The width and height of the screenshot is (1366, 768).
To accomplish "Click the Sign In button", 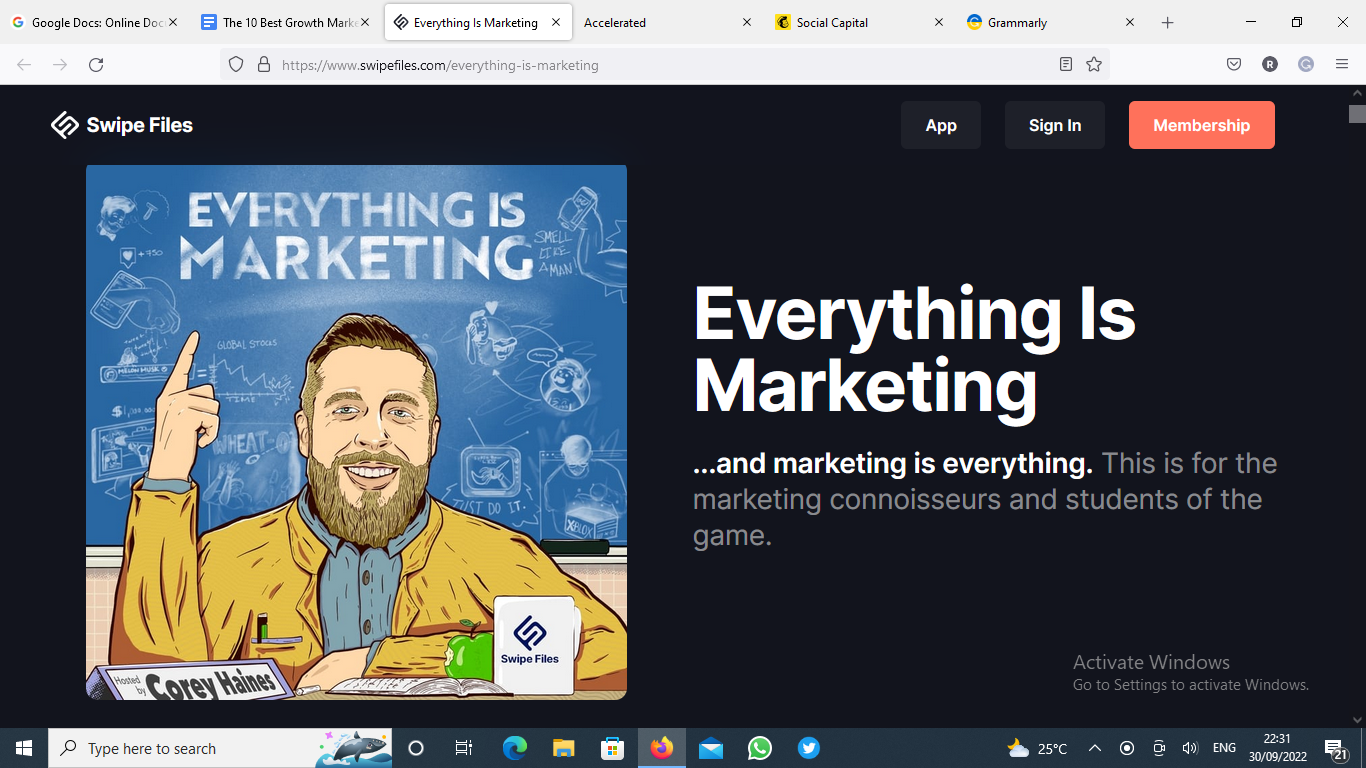I will click(1055, 125).
